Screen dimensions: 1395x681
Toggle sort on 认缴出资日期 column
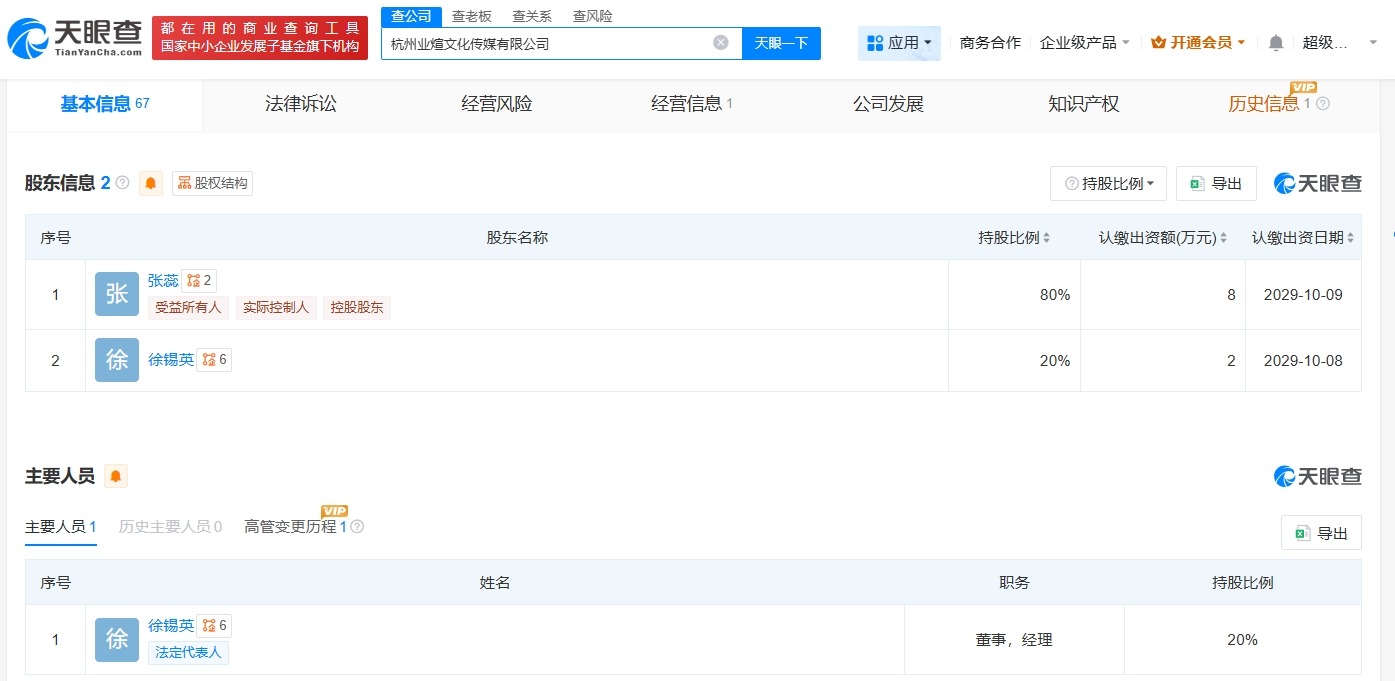(1350, 237)
